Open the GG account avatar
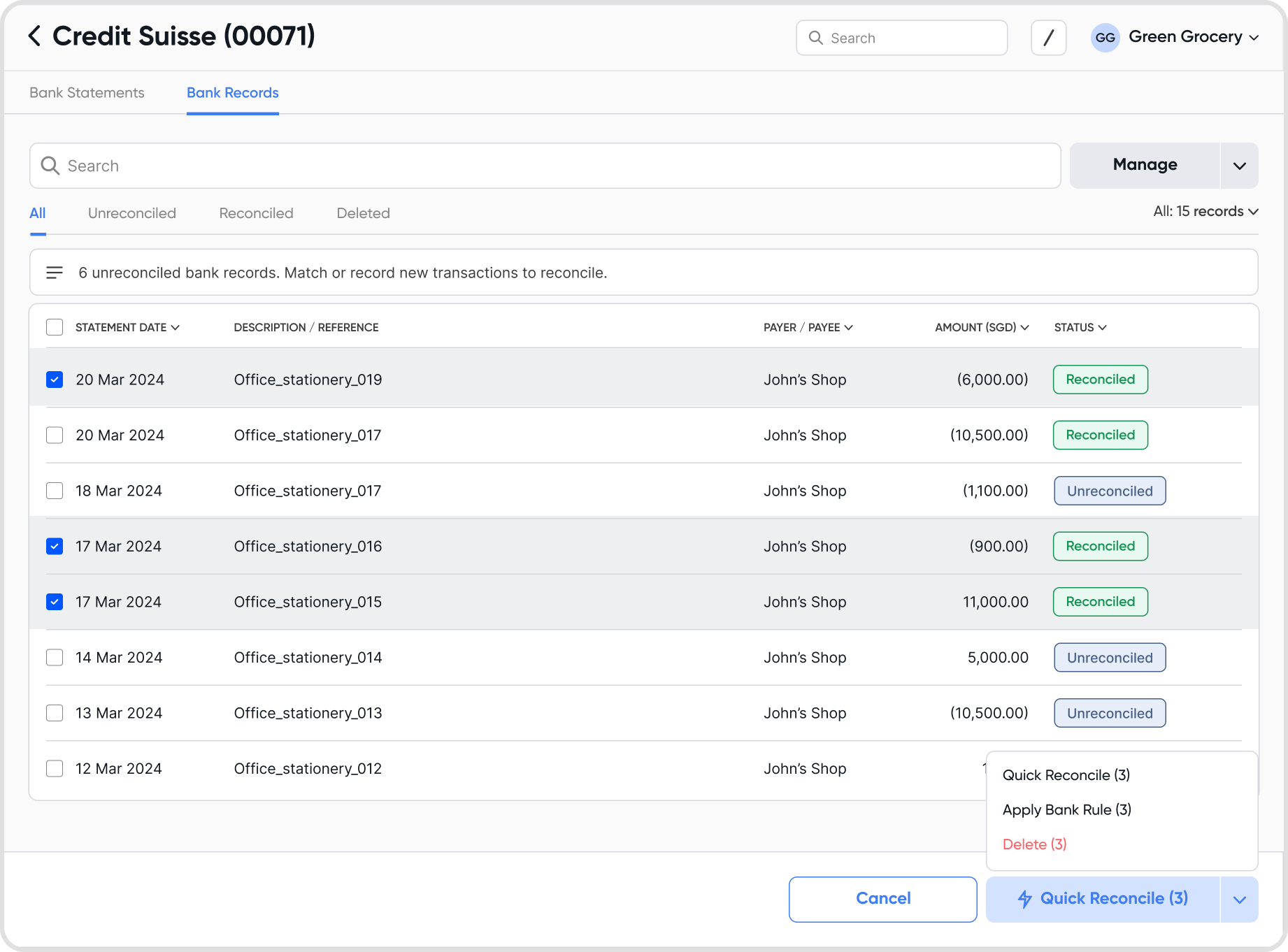 coord(1105,38)
